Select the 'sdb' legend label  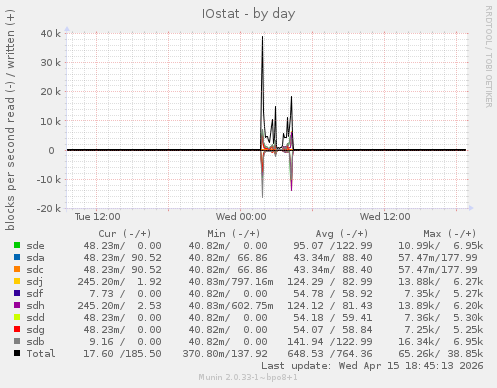[35, 342]
